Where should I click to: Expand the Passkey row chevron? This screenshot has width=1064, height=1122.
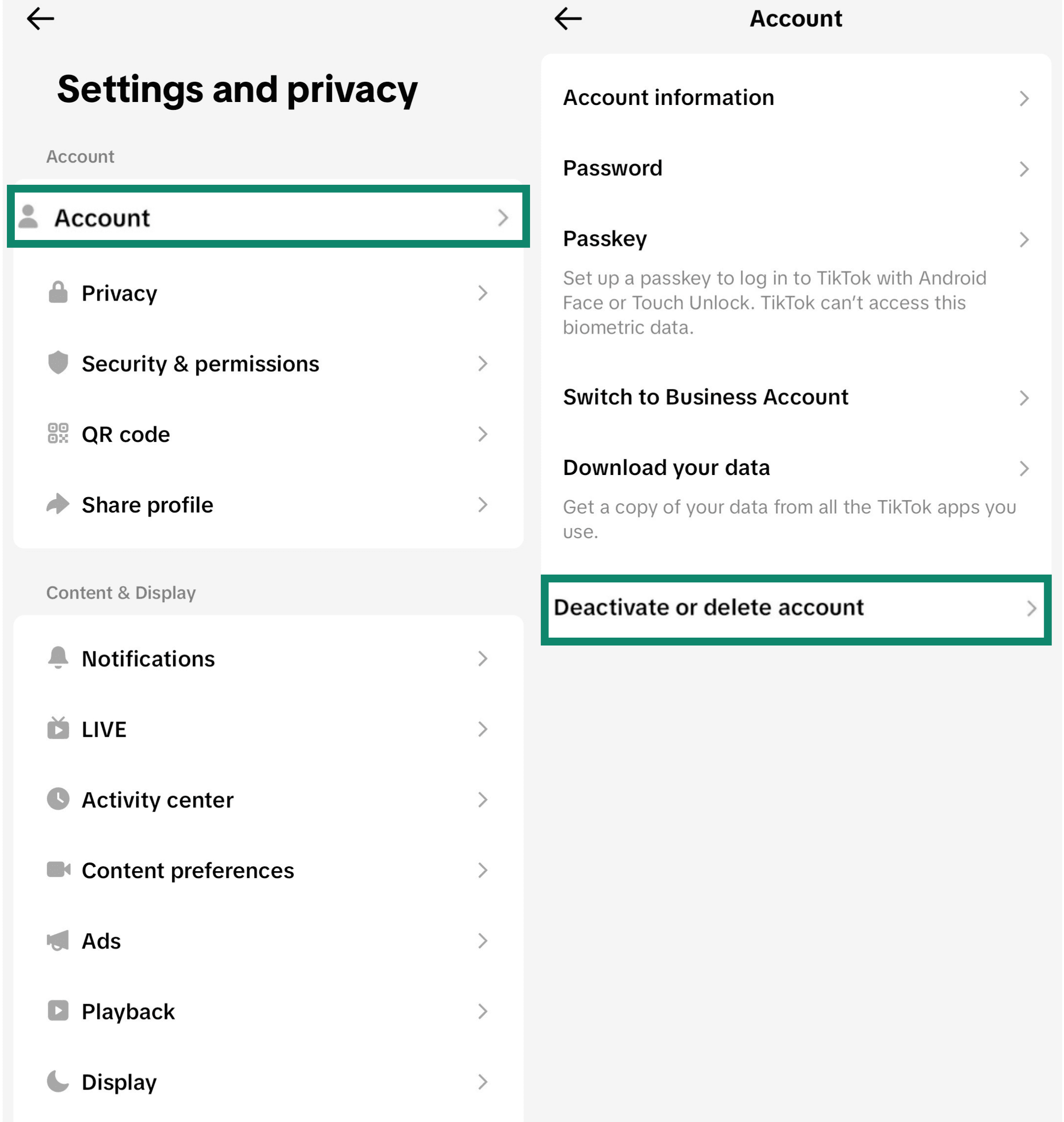pos(1024,239)
